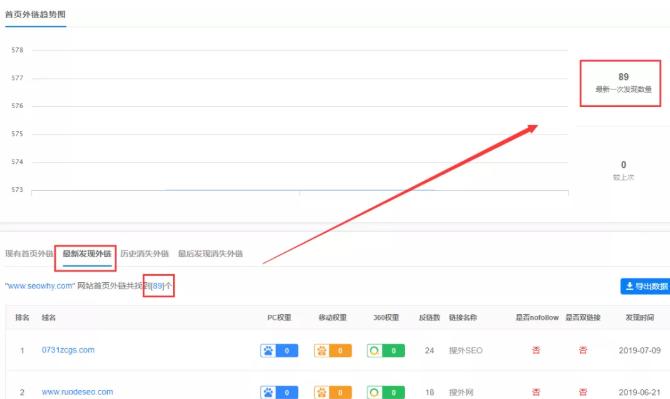Click backlink count 24 in first row
The image size is (670, 399).
coord(429,350)
